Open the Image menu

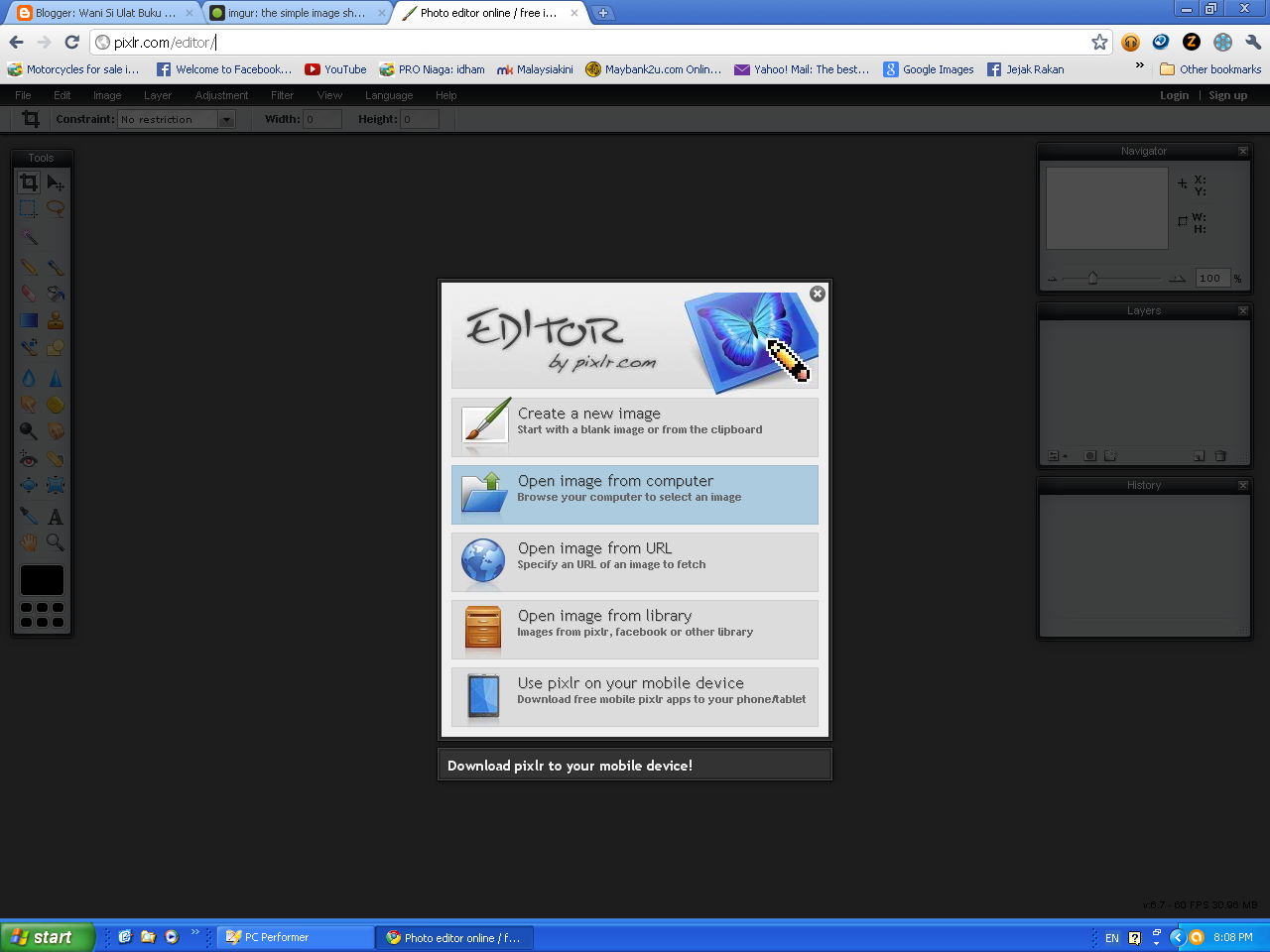(107, 95)
